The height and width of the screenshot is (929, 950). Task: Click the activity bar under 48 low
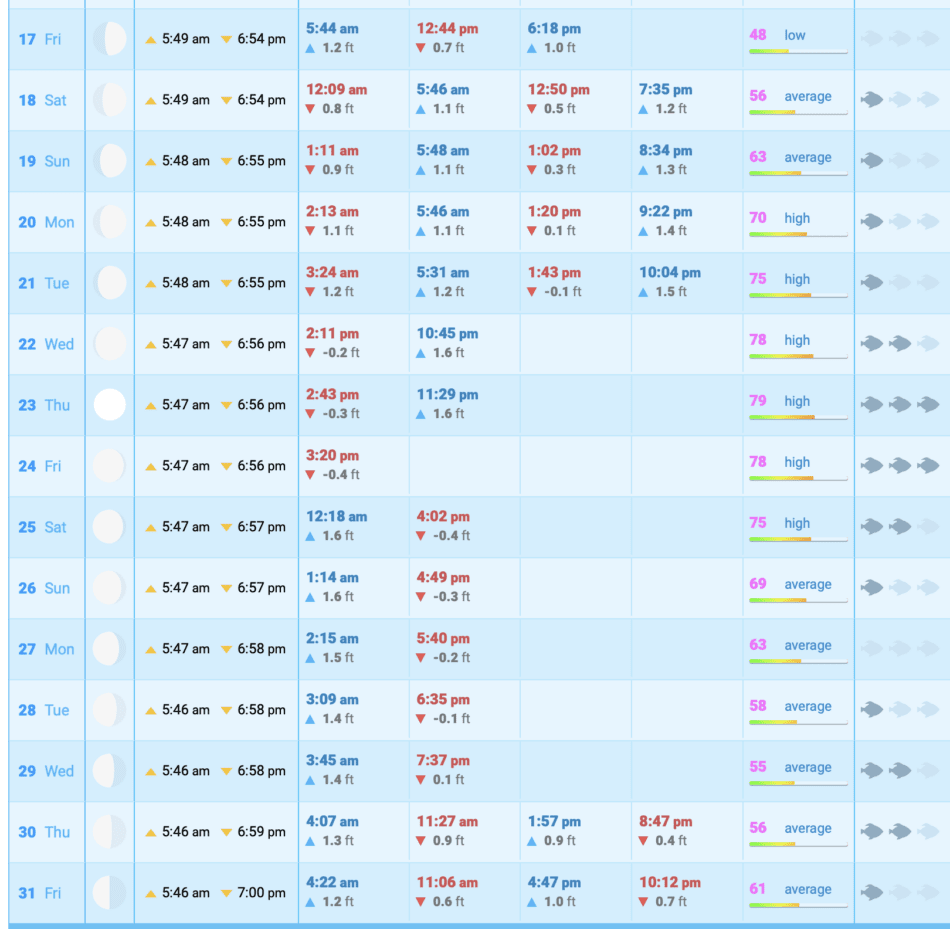[798, 51]
